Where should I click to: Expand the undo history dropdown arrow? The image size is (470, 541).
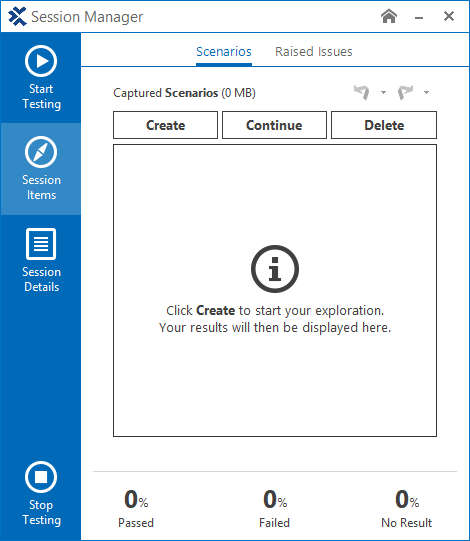(383, 92)
